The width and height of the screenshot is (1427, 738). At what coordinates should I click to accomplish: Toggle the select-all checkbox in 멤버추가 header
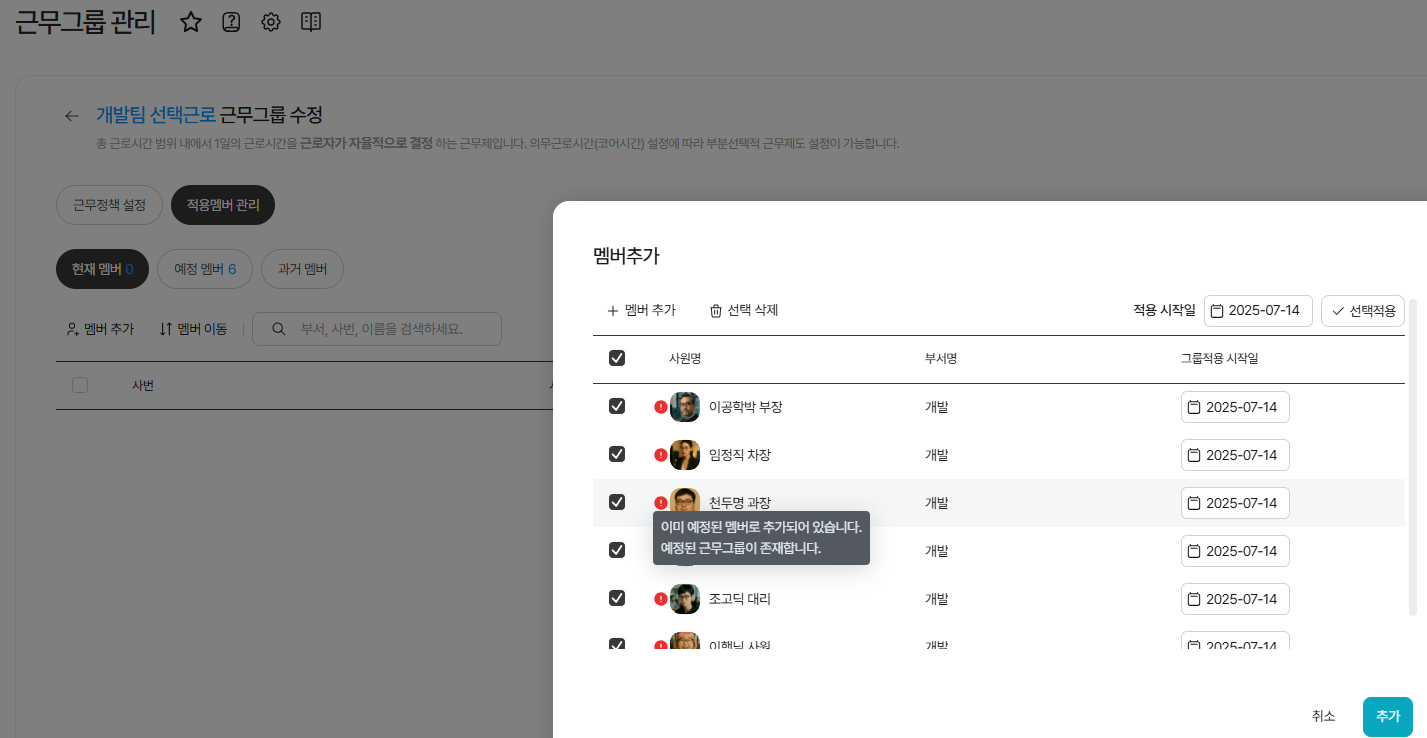point(617,358)
